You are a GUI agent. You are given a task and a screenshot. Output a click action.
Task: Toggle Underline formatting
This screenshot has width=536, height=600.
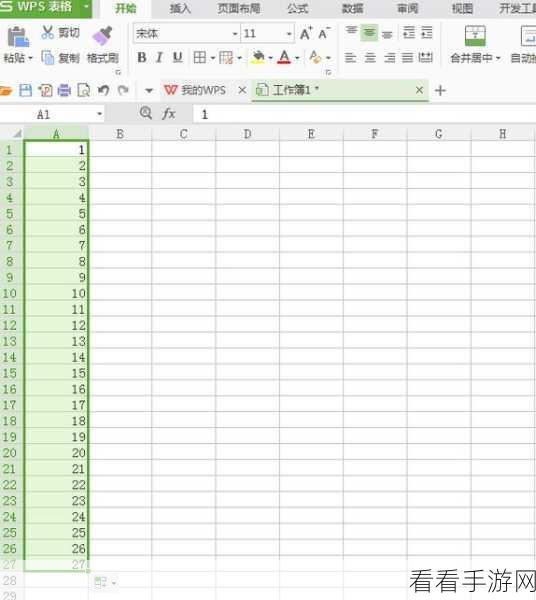click(177, 57)
